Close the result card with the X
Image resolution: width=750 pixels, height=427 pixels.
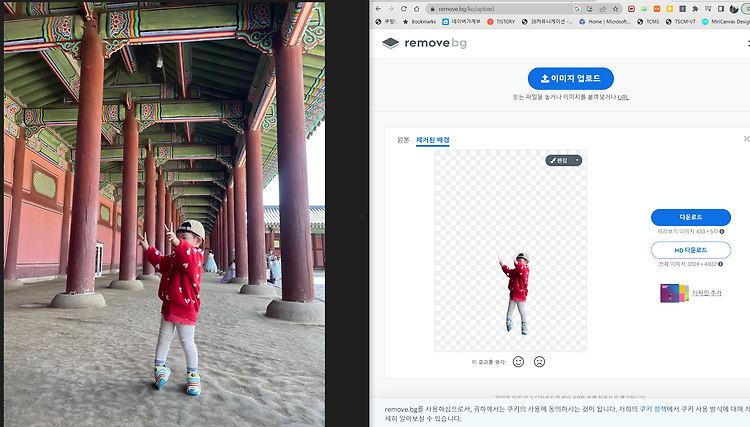click(x=746, y=139)
